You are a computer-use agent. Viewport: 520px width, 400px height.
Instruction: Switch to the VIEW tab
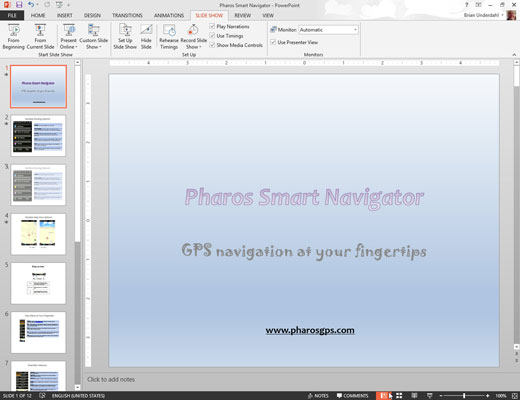pos(268,16)
